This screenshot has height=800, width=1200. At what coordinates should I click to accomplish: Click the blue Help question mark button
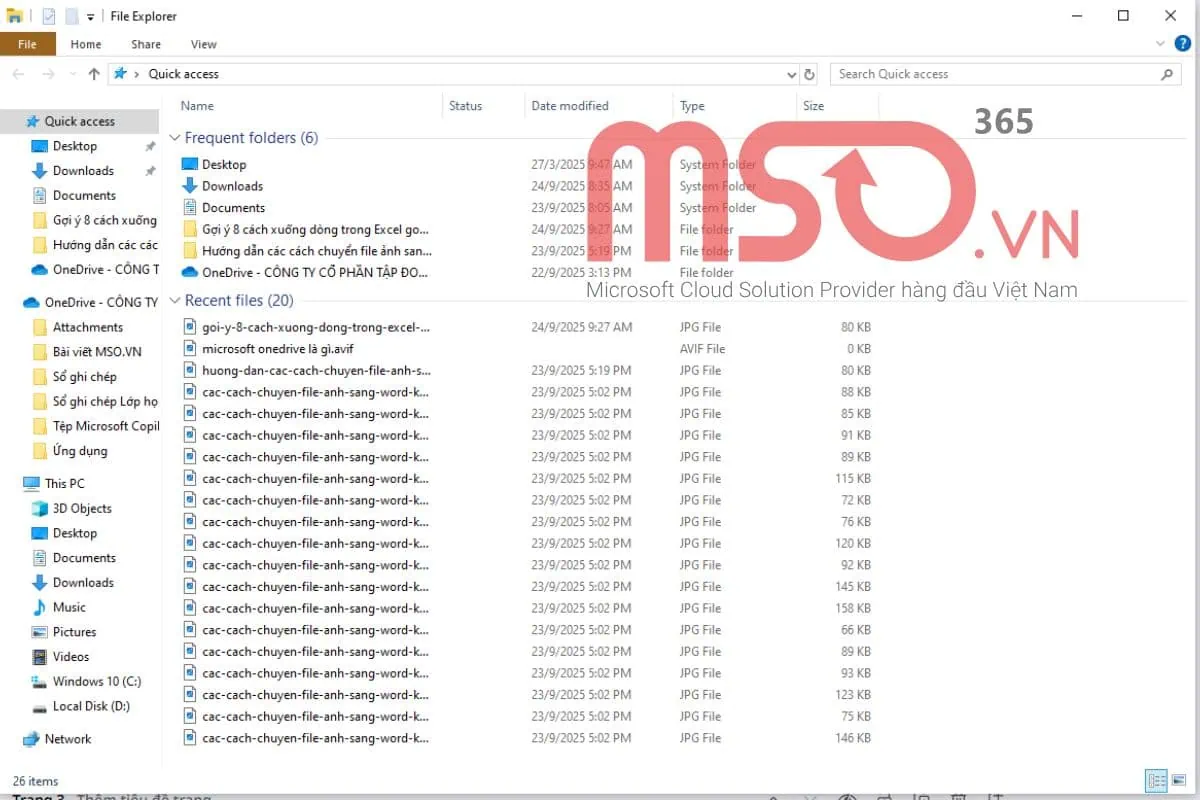click(1182, 44)
